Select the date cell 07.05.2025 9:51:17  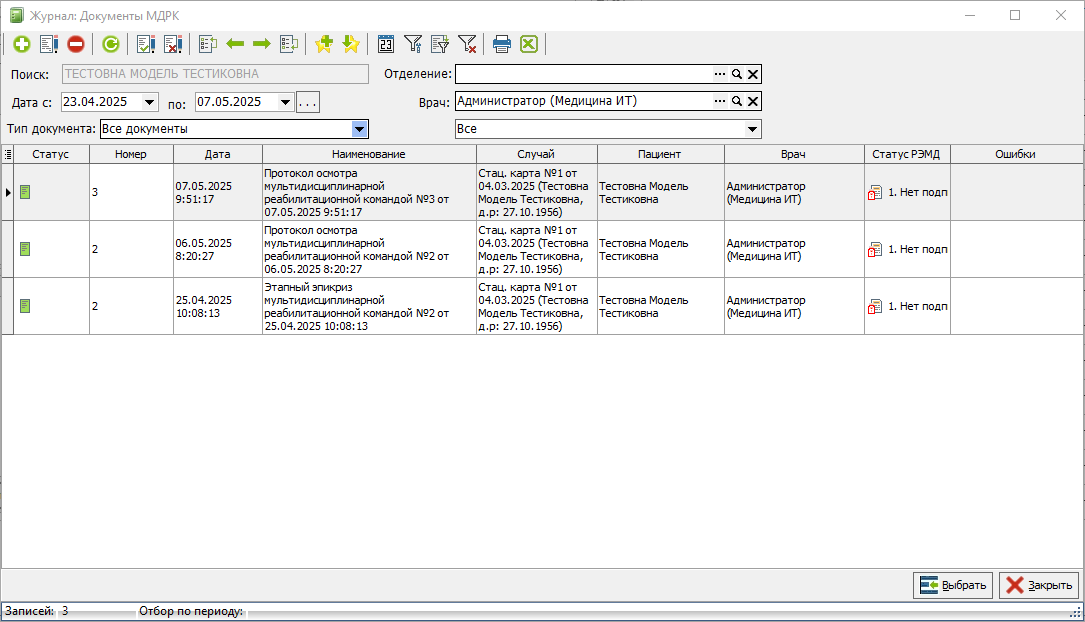click(217, 192)
